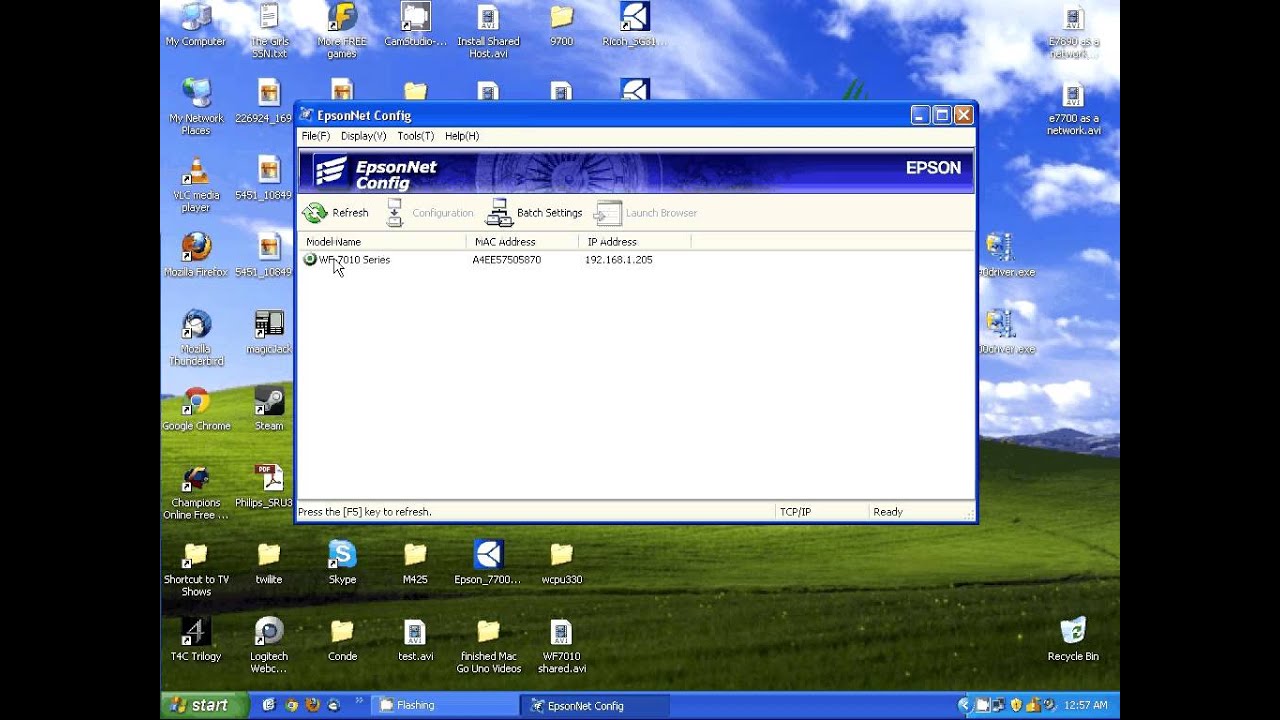Viewport: 1280px width, 720px height.
Task: Open the Recycle Bin
Action: (x=1073, y=641)
